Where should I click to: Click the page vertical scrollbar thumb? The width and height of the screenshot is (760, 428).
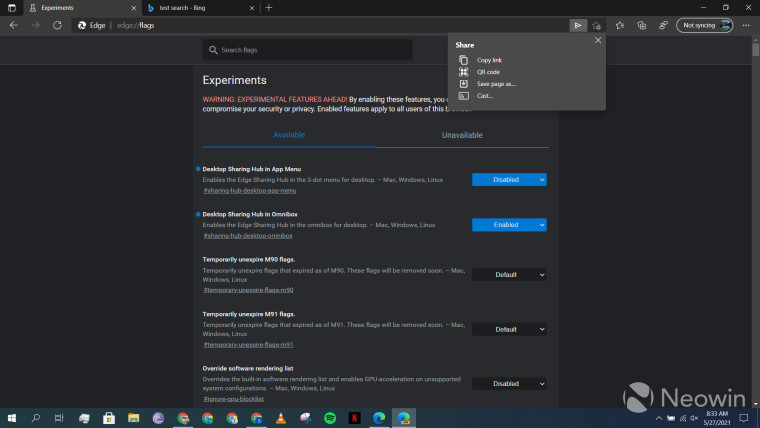(x=756, y=50)
